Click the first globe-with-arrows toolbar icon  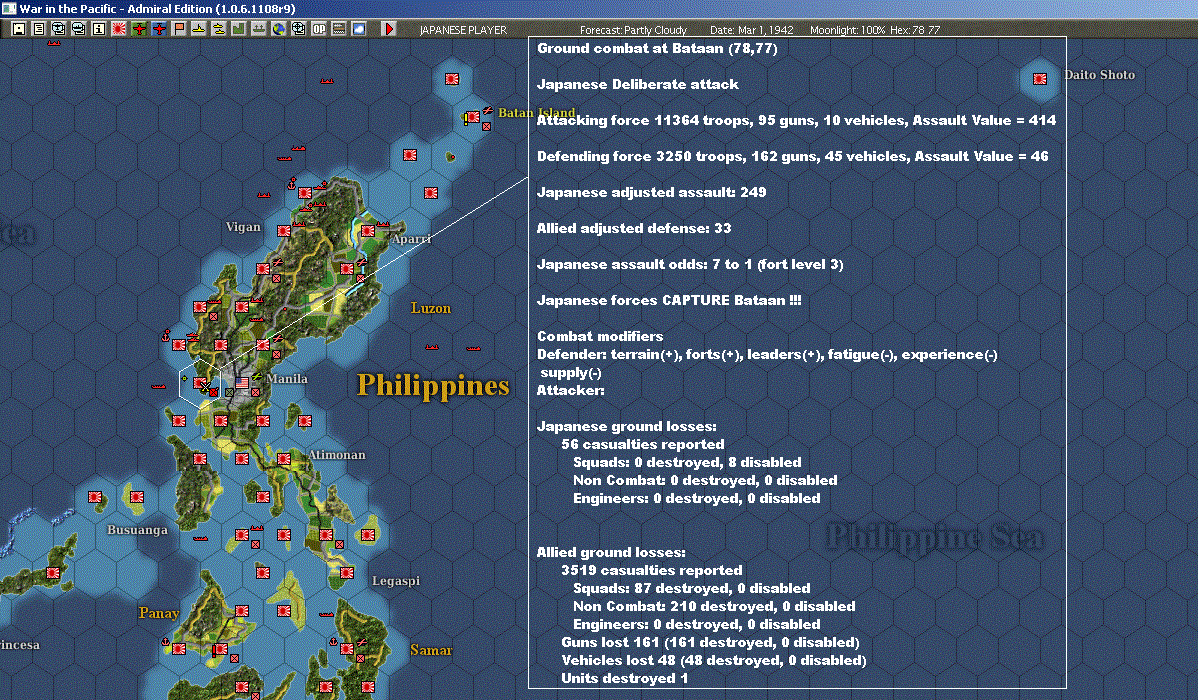point(59,29)
